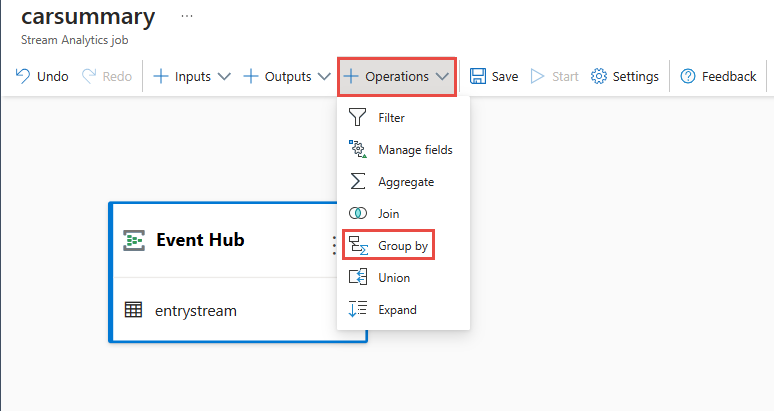Expand the Inputs dropdown
The height and width of the screenshot is (411, 774).
coord(192,76)
